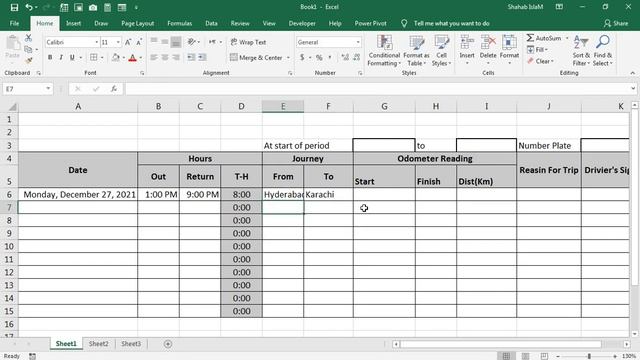Click the Save icon in Quick Access Toolbar
This screenshot has height=360, width=640.
point(14,7)
